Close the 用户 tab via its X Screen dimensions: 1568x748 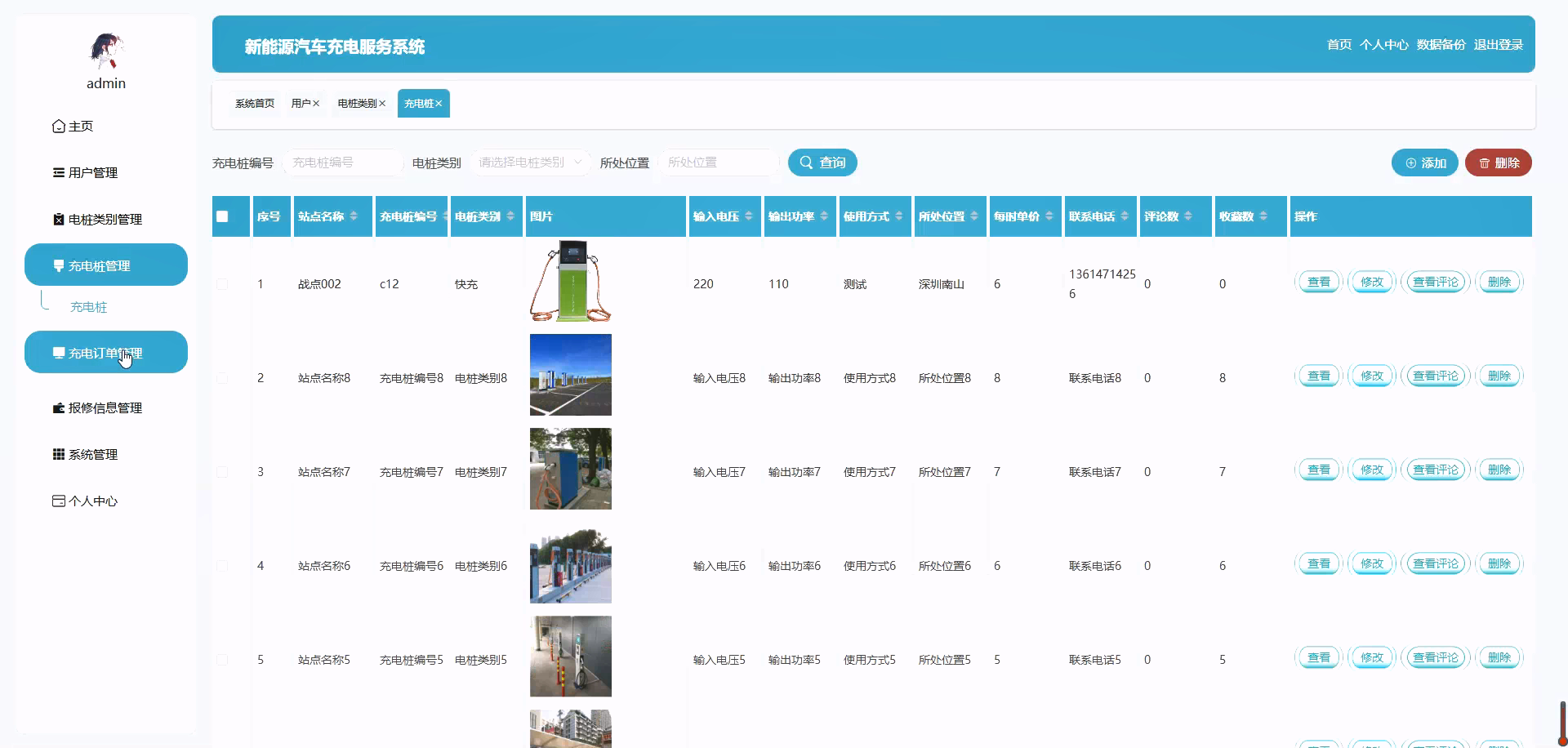tap(316, 104)
